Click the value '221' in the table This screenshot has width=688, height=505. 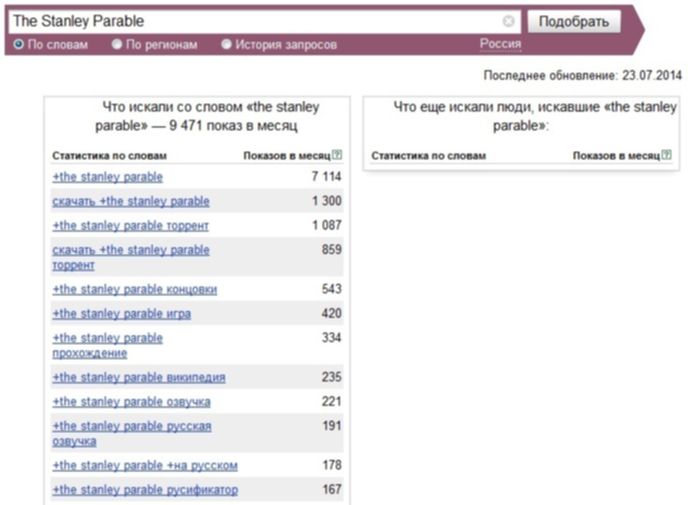tap(332, 401)
